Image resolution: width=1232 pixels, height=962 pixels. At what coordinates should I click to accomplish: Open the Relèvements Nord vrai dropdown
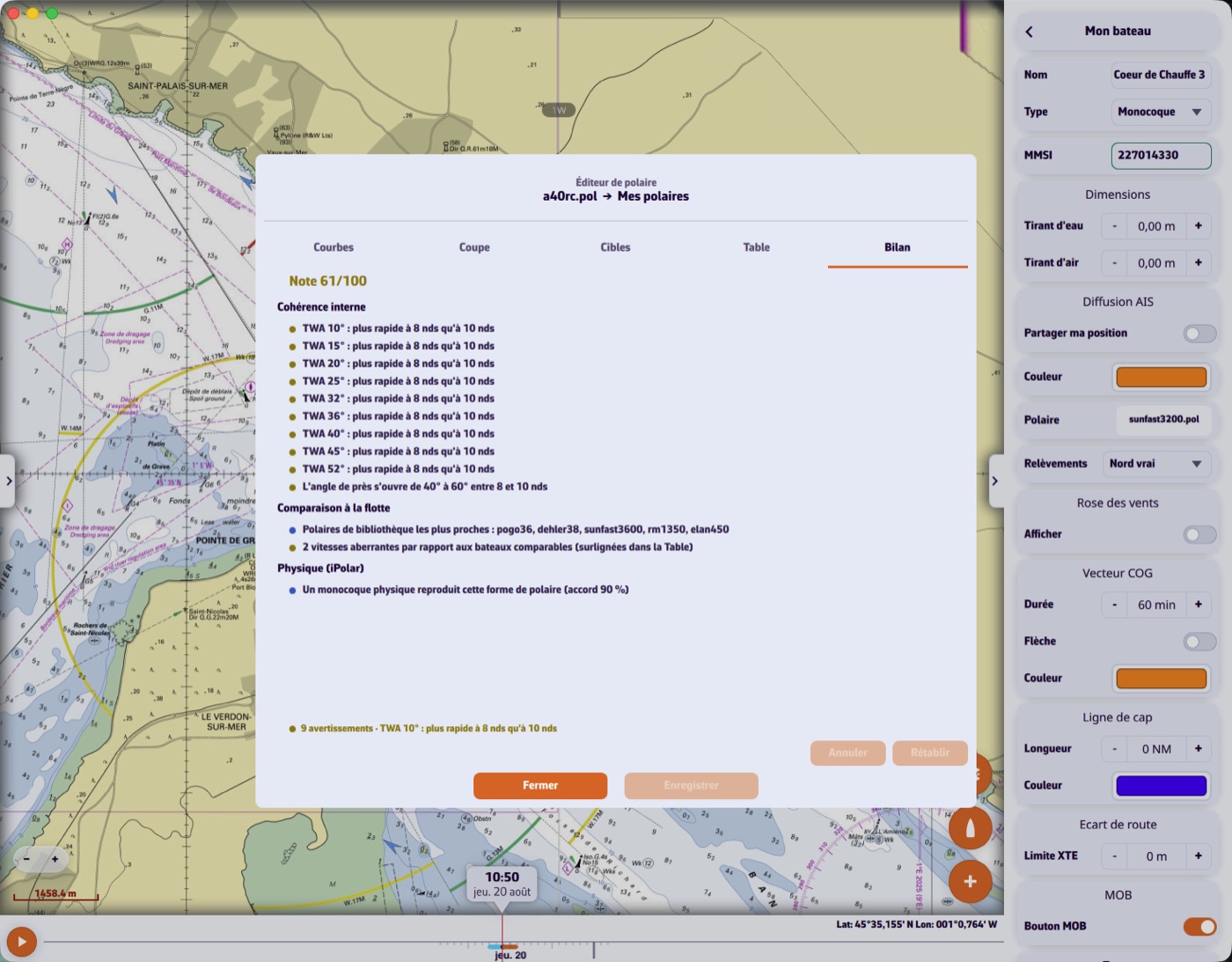tap(1156, 464)
